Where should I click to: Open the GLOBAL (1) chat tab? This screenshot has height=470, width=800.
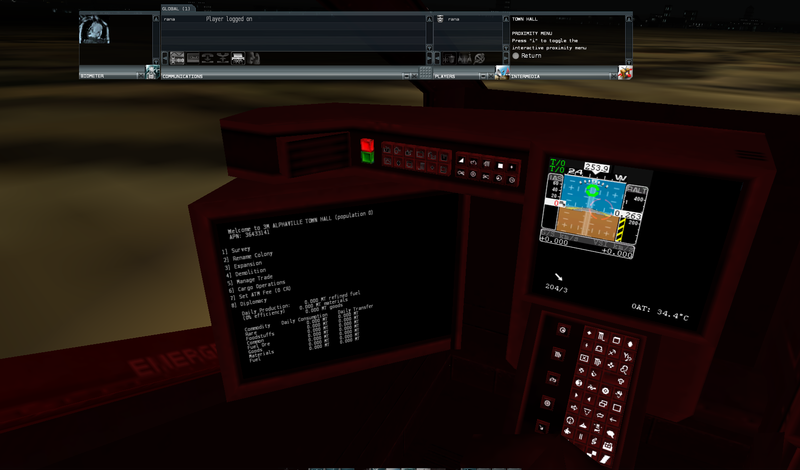pyautogui.click(x=176, y=9)
